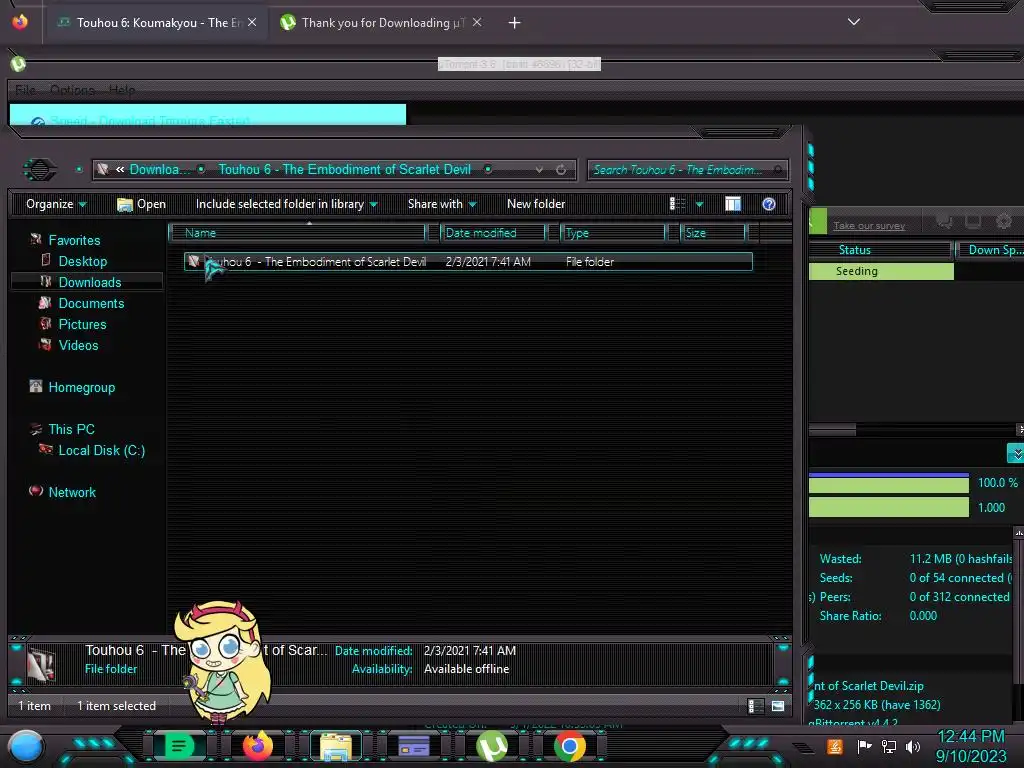Click the network tray icon
This screenshot has height=768, width=1024.
click(889, 746)
